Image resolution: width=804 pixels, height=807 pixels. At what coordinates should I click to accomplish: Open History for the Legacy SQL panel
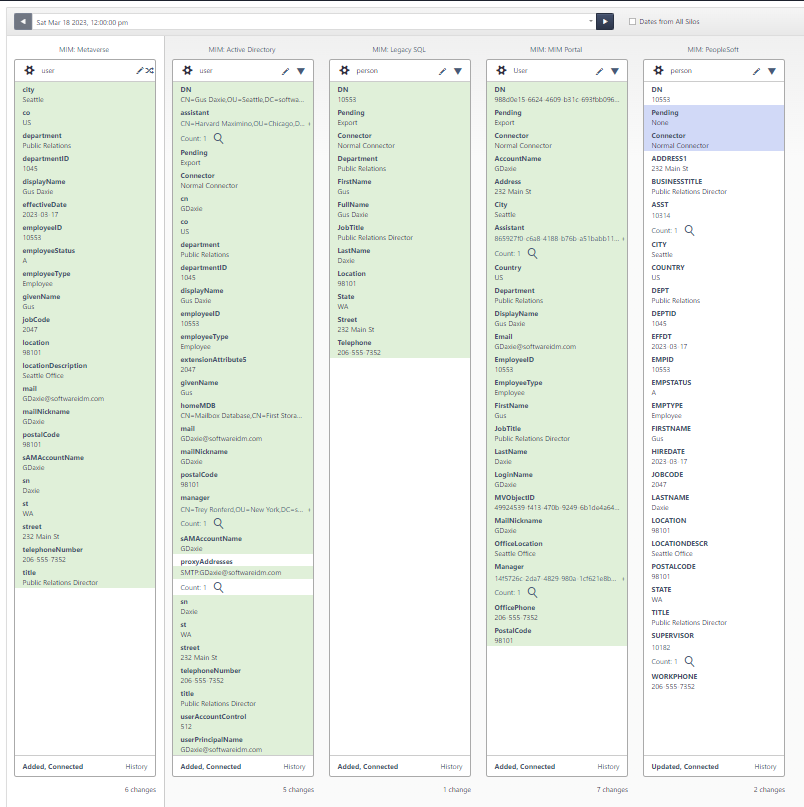[x=451, y=766]
